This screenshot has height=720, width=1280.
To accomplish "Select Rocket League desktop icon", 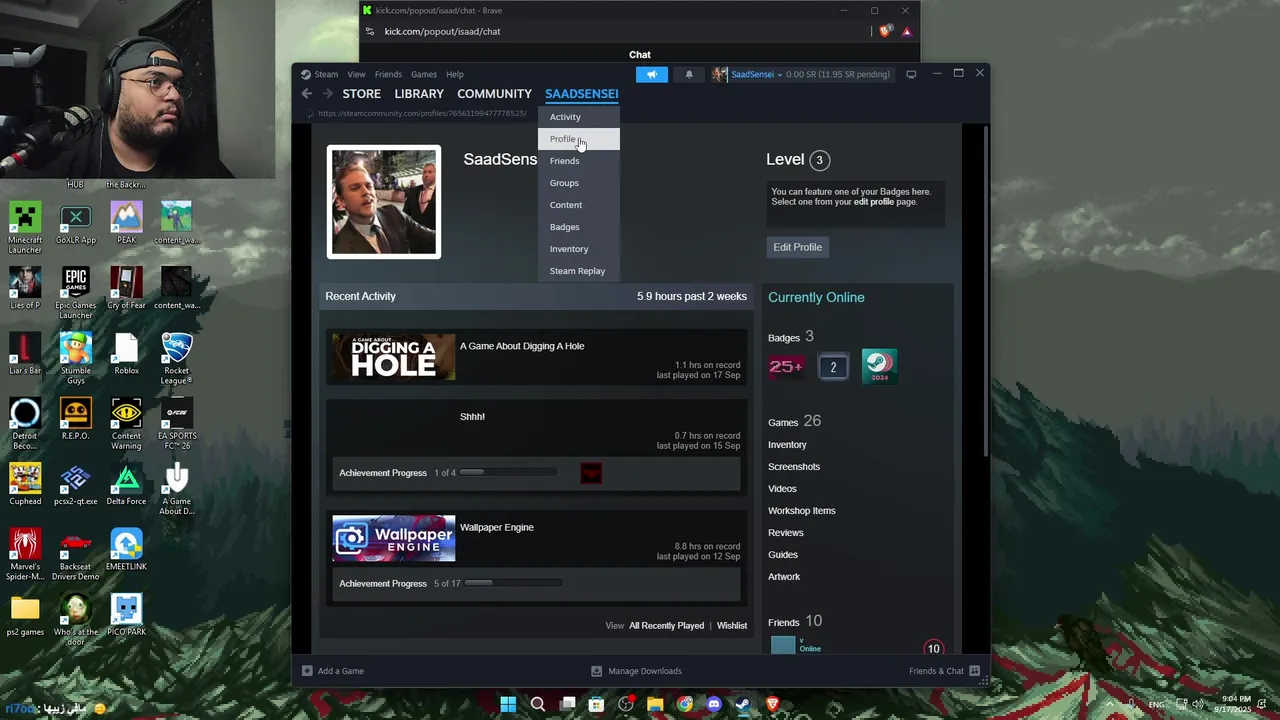I will pos(177,358).
